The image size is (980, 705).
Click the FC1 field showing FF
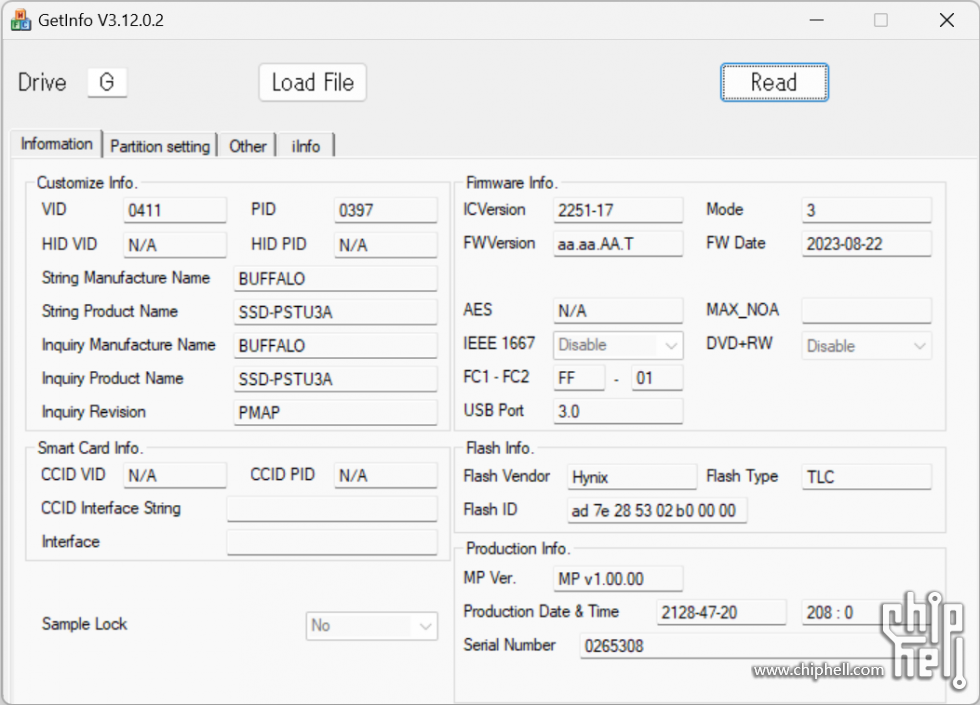point(579,378)
